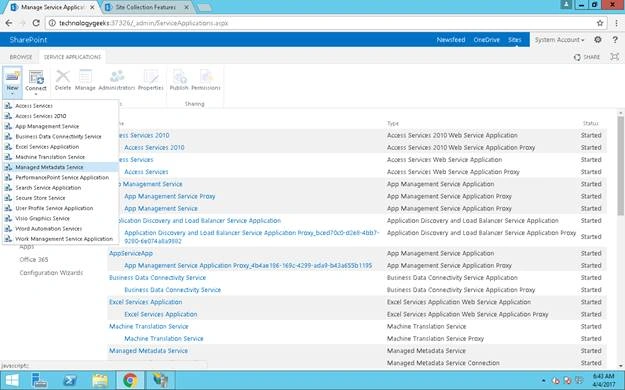
Task: Click the taskbar icon next to Chrome
Action: (x=160, y=380)
